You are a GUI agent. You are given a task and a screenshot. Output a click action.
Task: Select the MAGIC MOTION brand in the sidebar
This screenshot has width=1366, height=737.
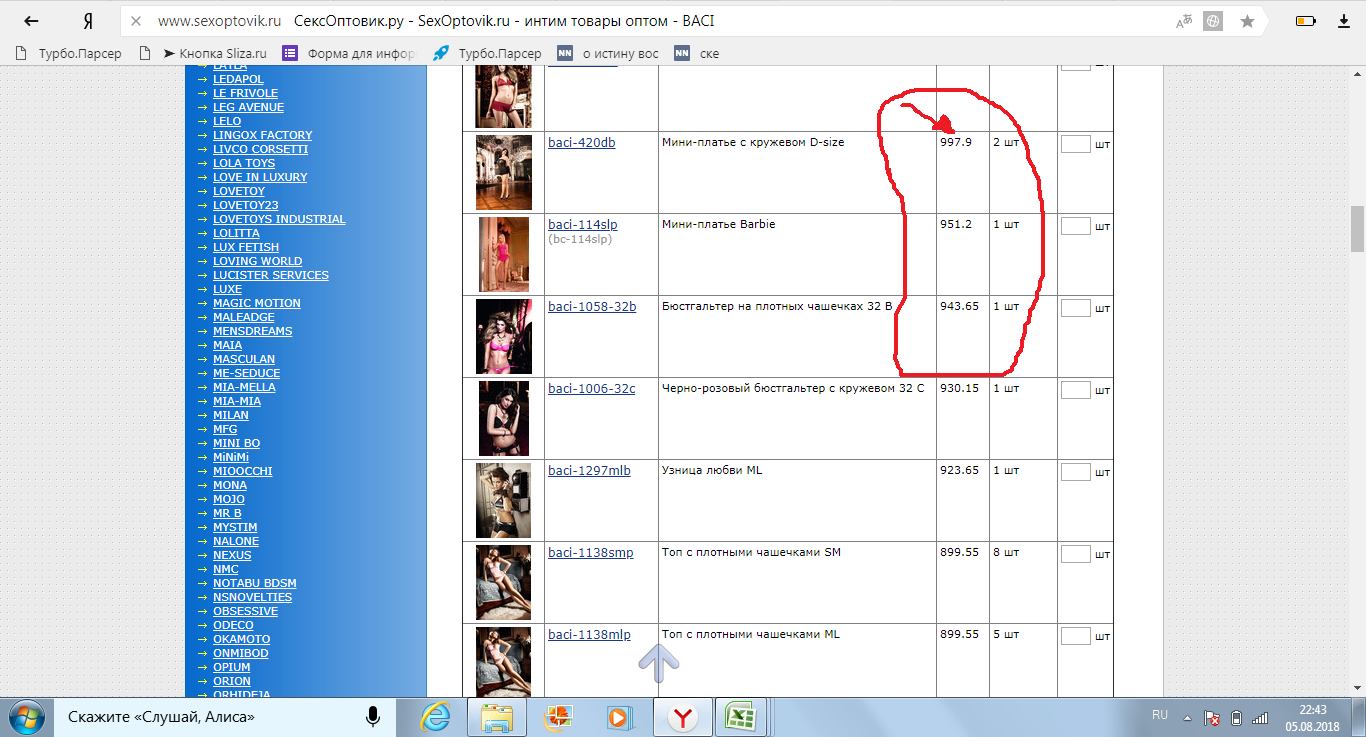click(x=256, y=303)
